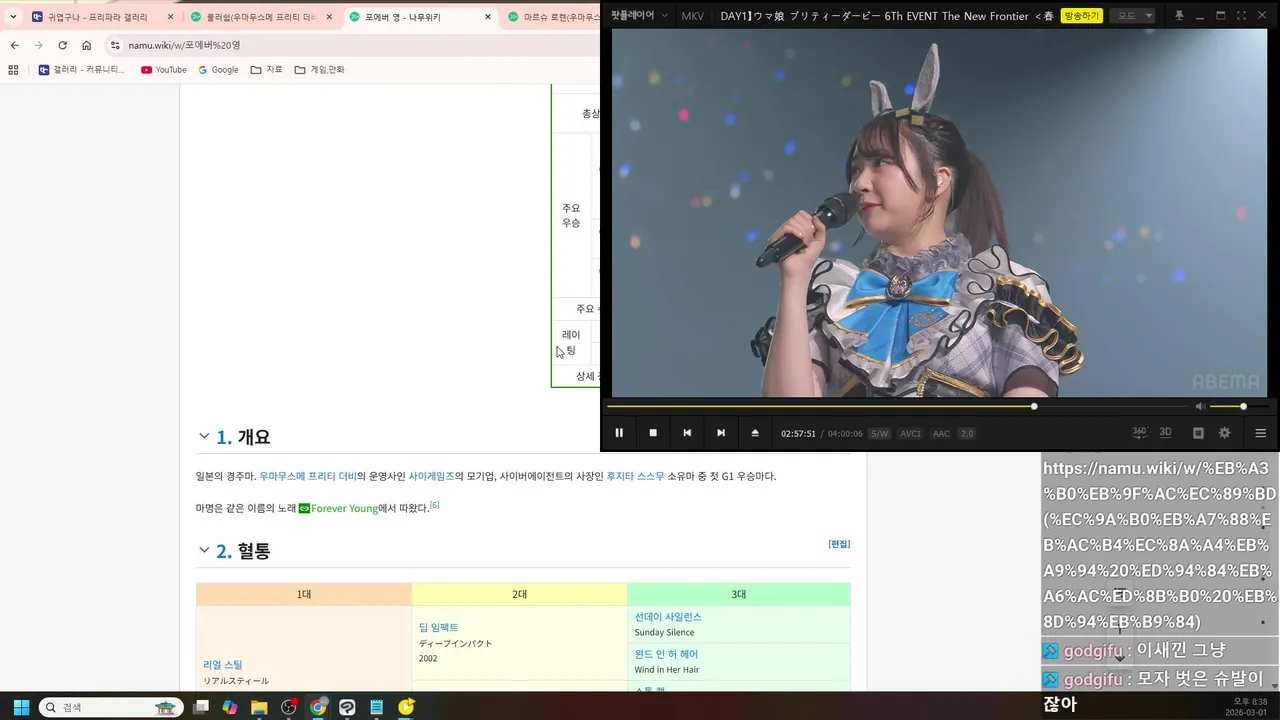Stop video playback in PotPlayer

point(653,433)
